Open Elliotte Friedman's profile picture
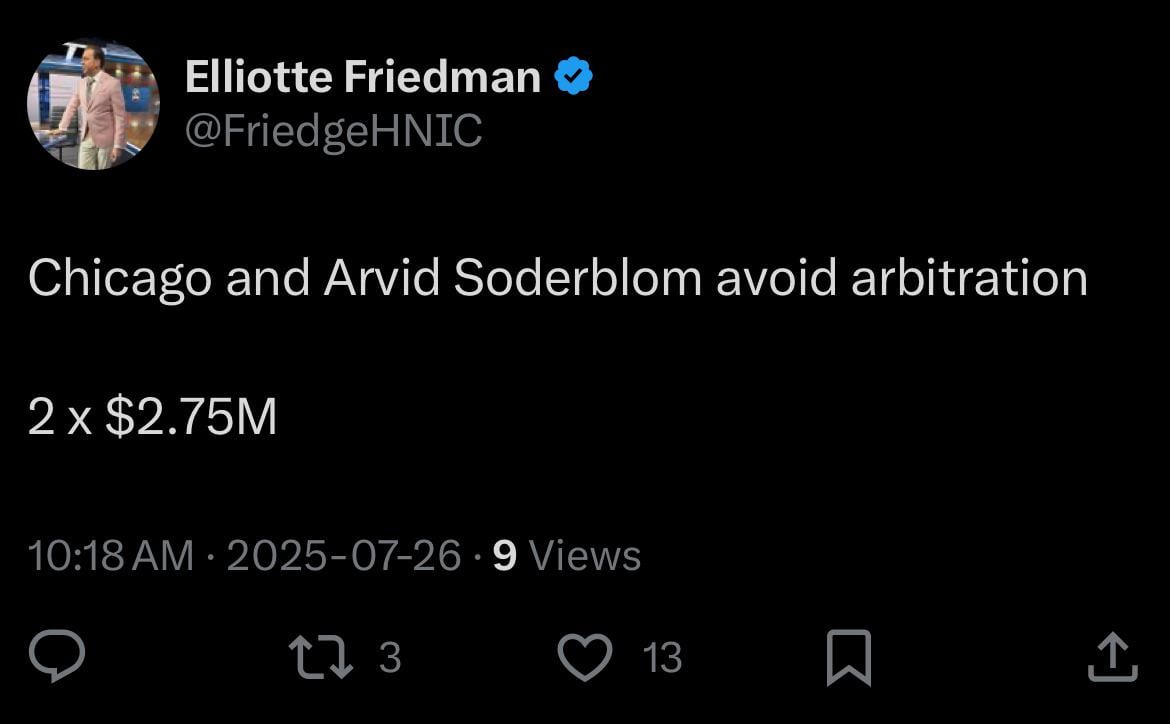 click(x=92, y=103)
